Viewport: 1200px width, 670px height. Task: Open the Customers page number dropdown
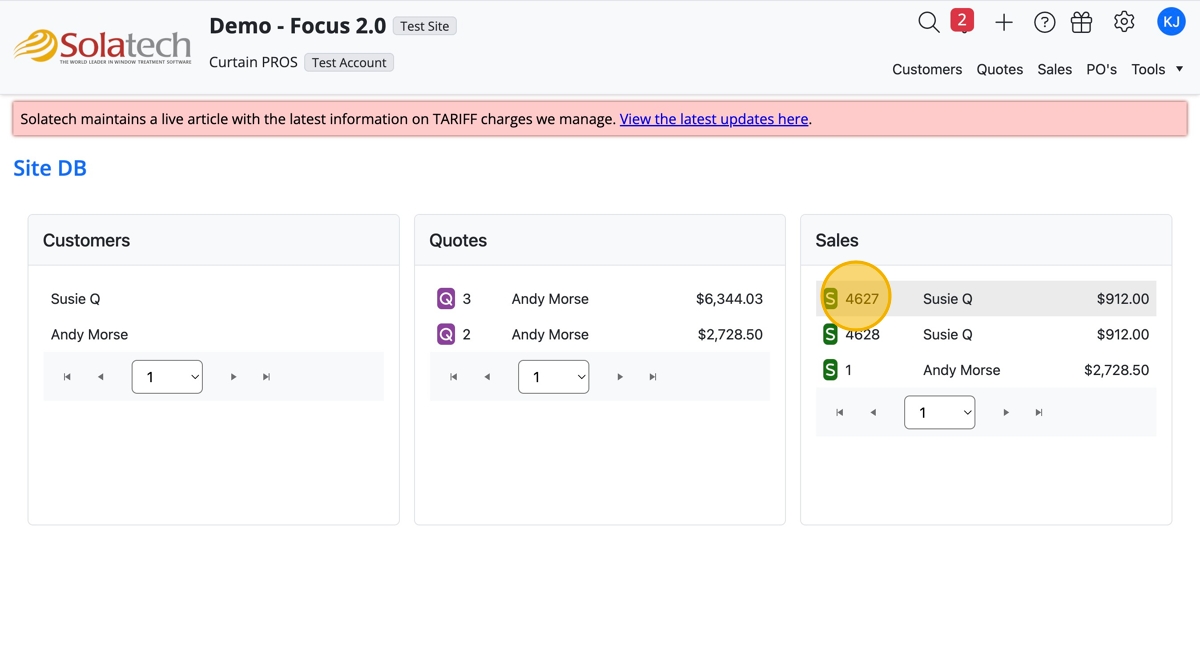pyautogui.click(x=167, y=377)
